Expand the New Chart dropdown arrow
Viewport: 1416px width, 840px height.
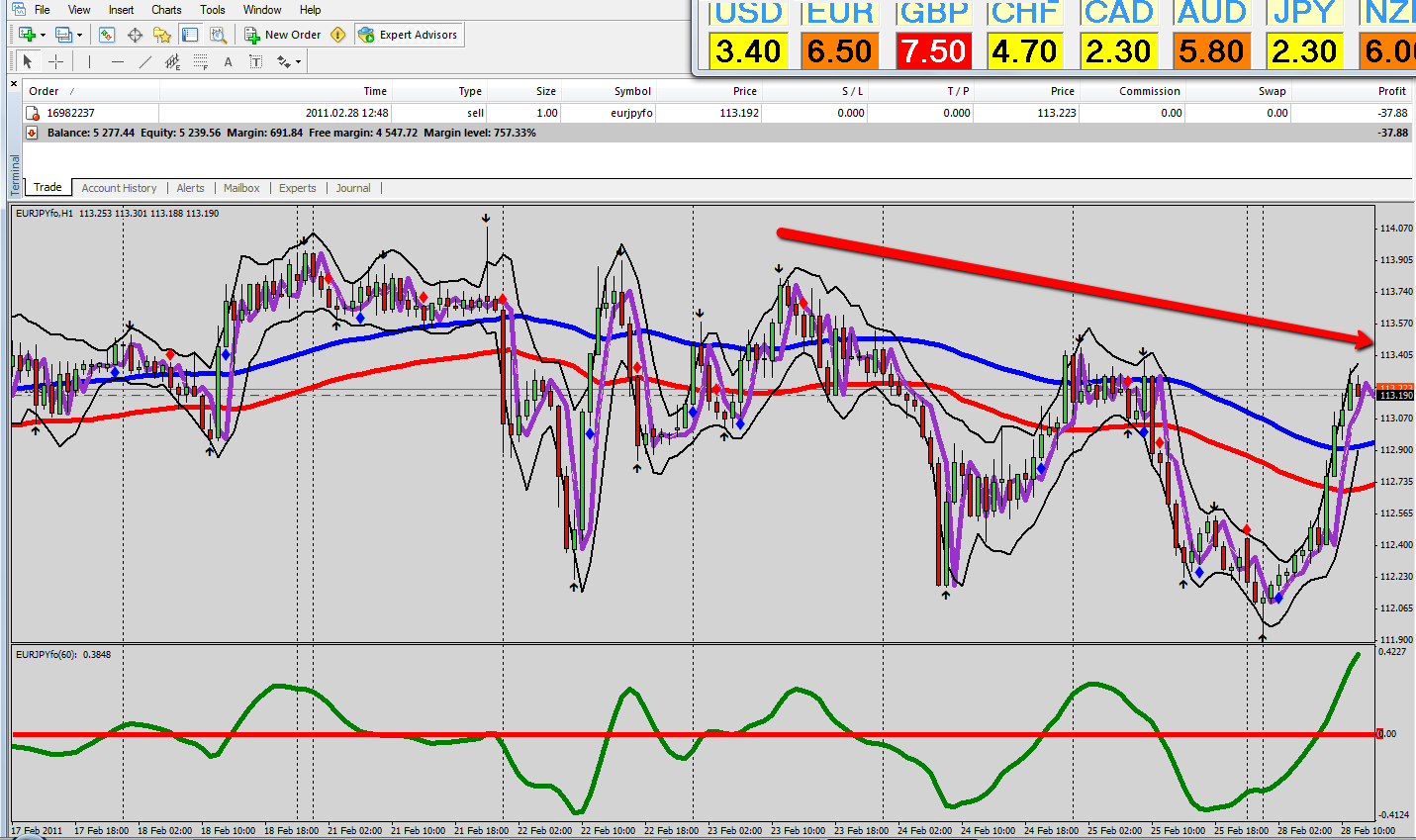click(43, 36)
